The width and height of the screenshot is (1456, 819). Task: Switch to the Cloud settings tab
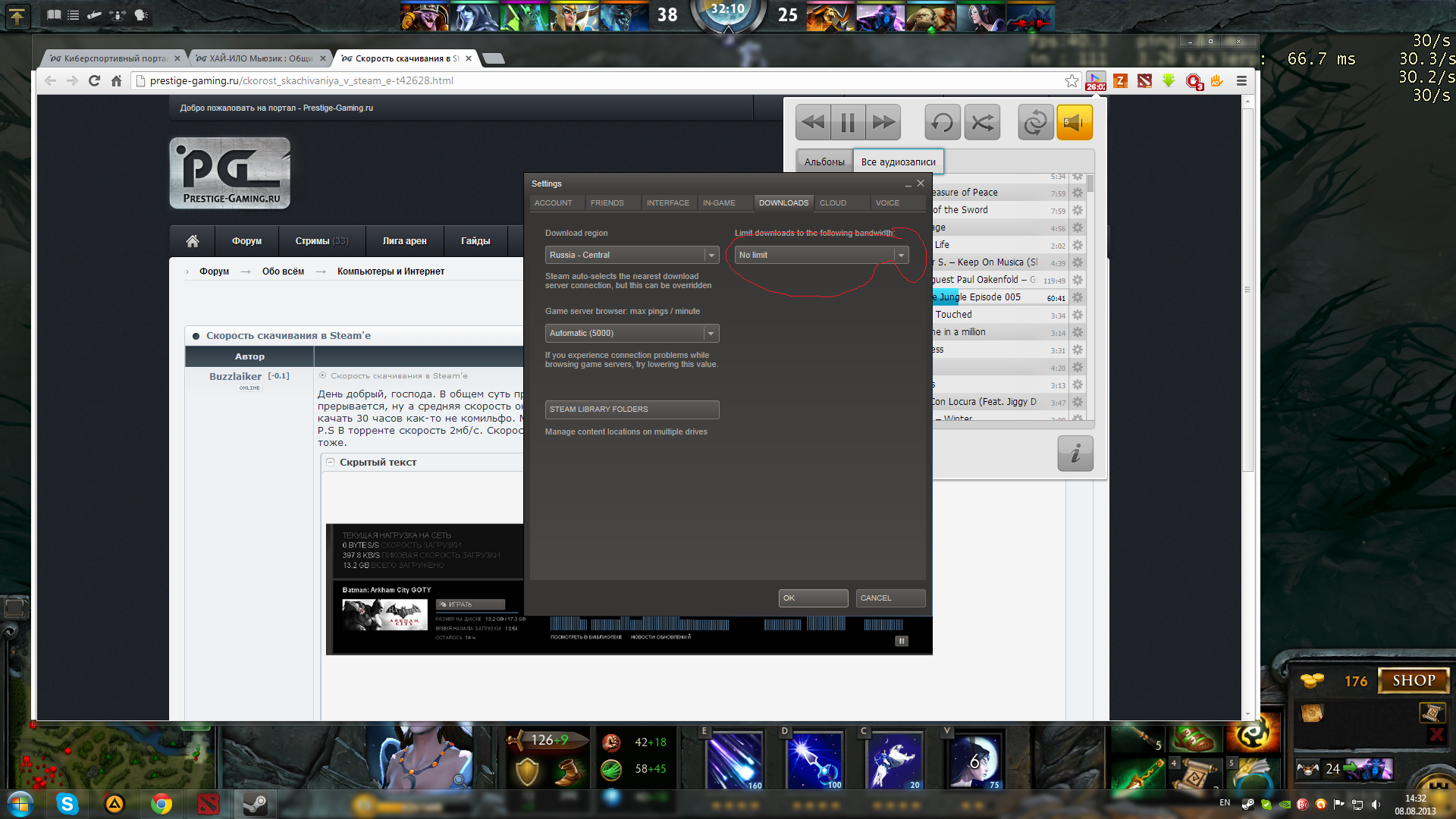tap(833, 202)
